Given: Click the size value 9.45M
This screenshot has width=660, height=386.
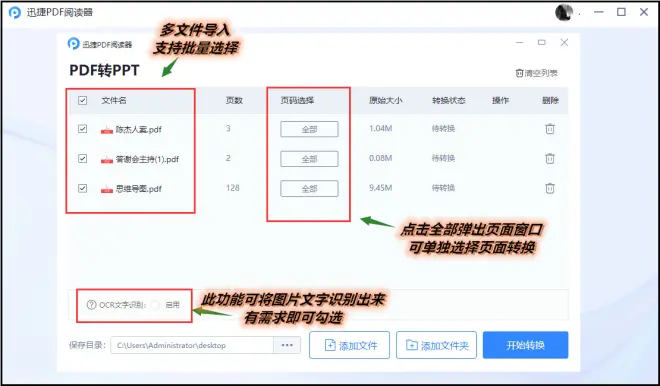Looking at the screenshot, I should (381, 188).
